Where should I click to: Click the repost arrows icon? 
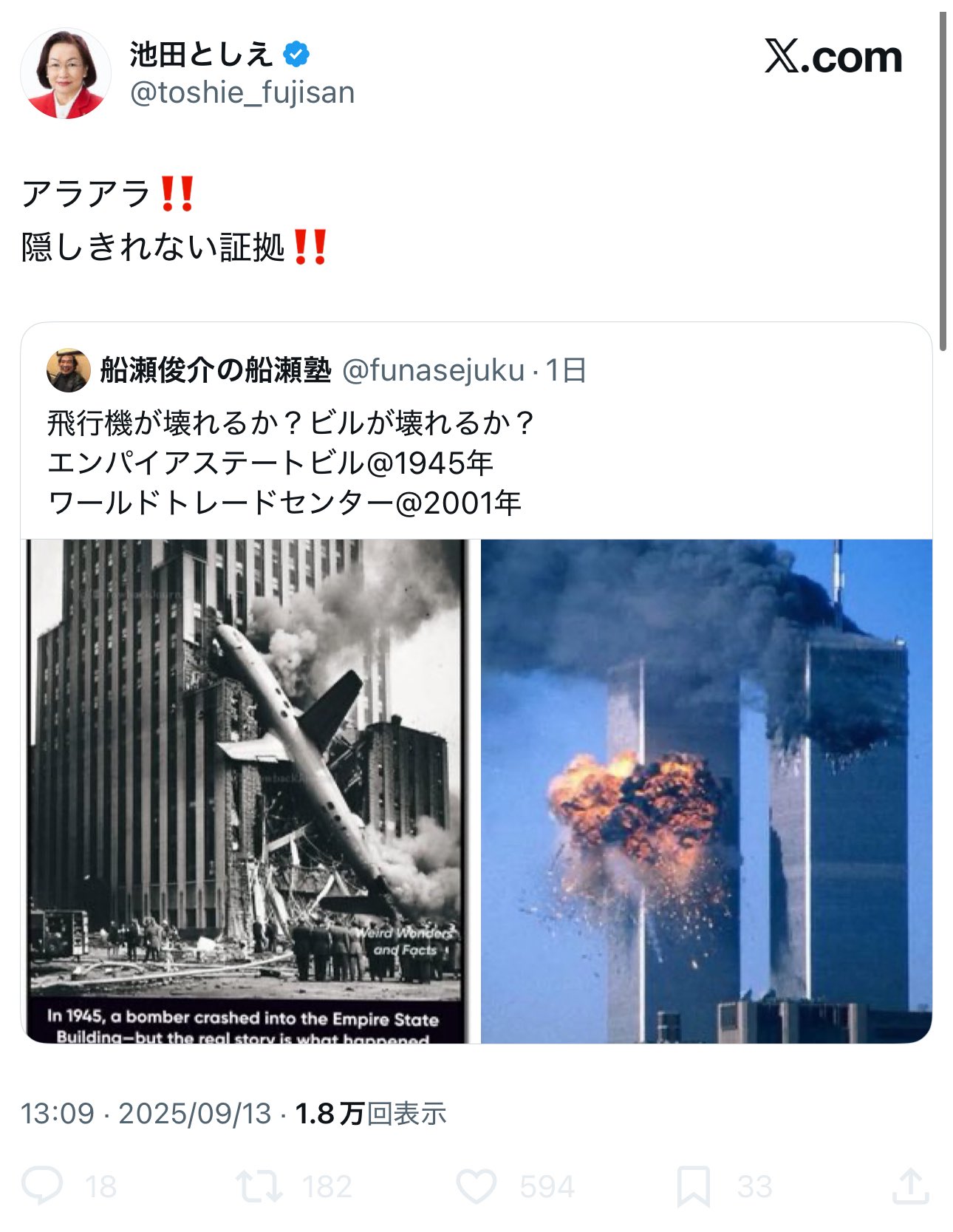pyautogui.click(x=259, y=1185)
